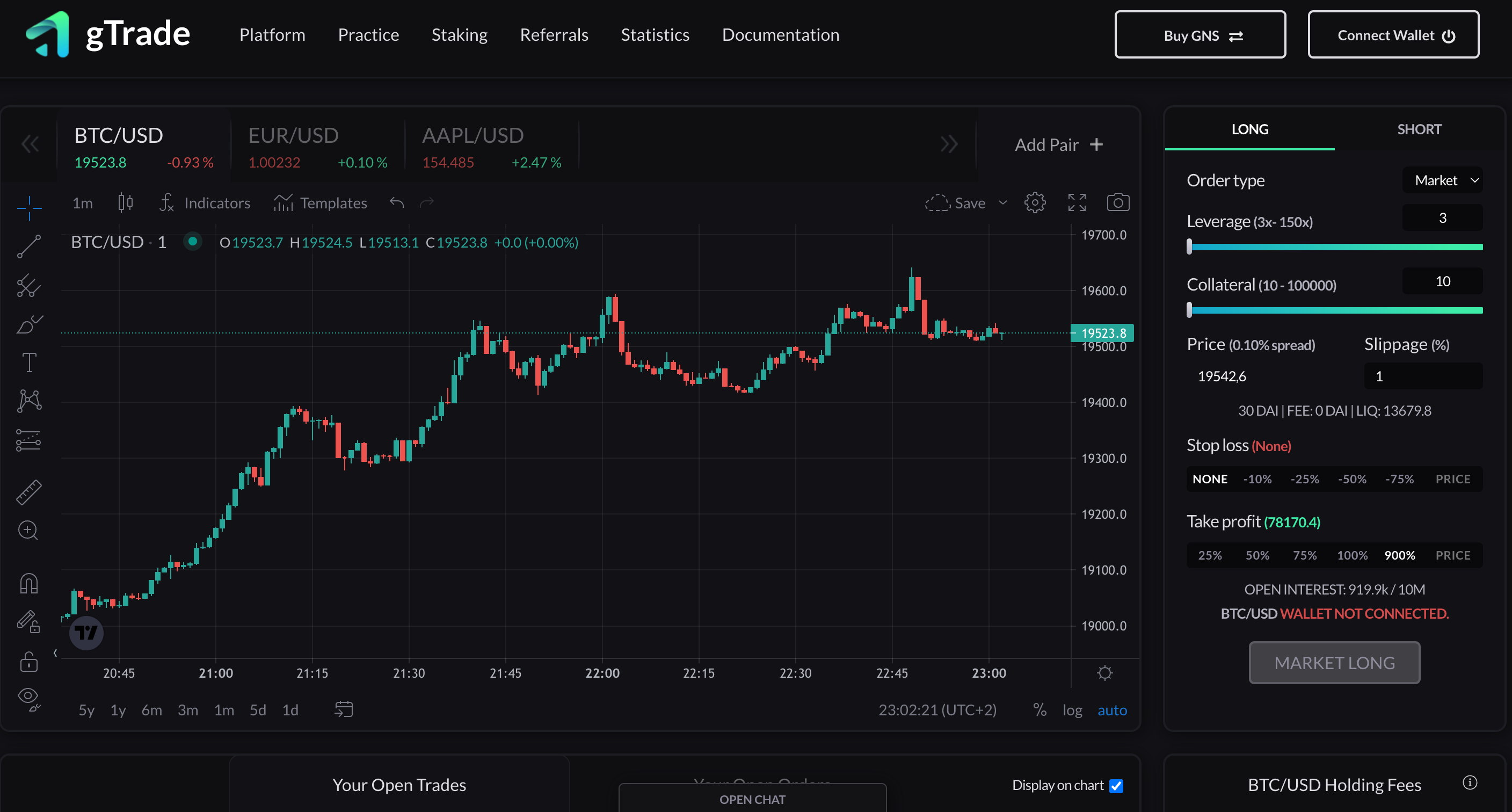Click the magnet snap mode icon

[29, 584]
